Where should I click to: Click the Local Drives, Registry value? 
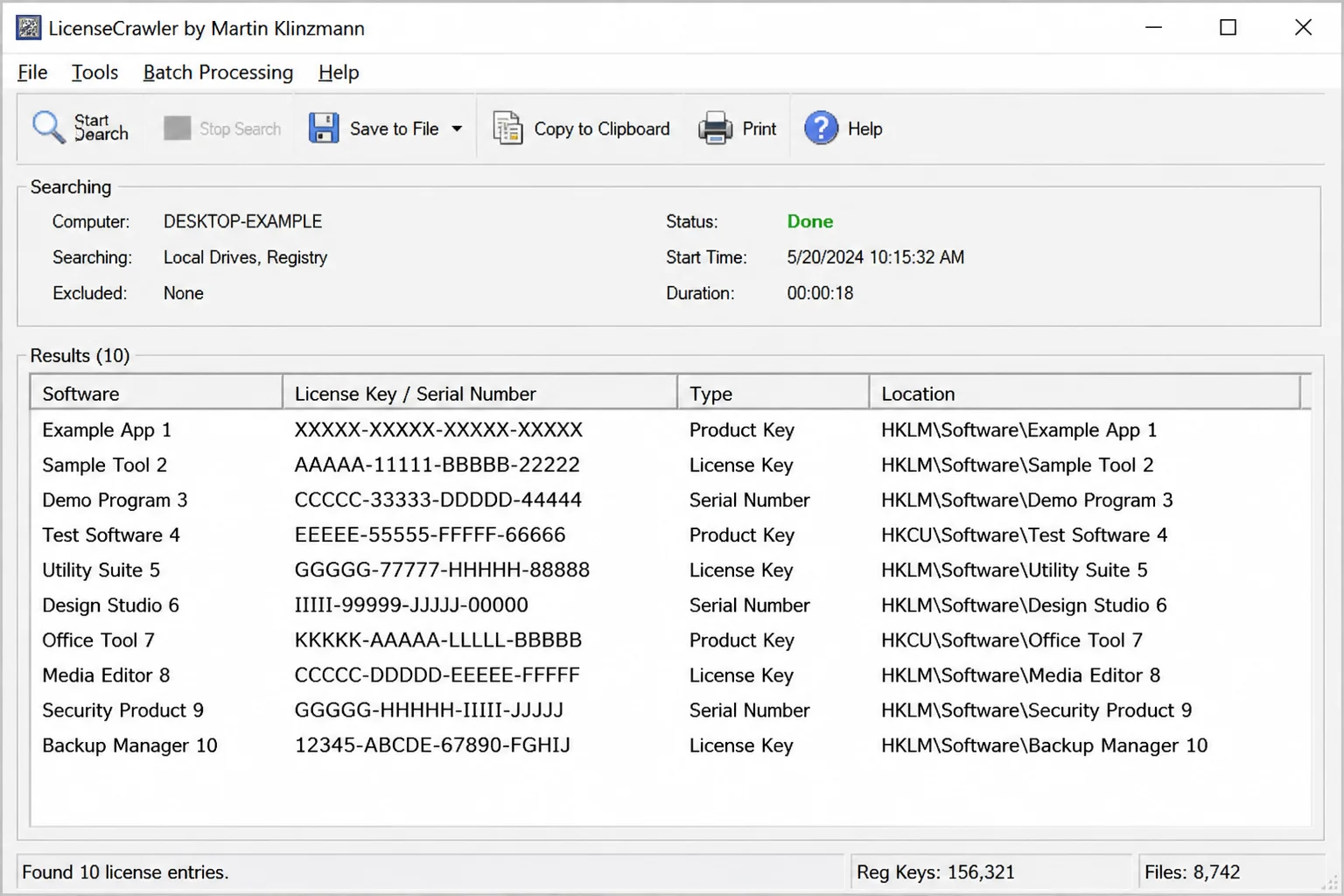click(245, 257)
